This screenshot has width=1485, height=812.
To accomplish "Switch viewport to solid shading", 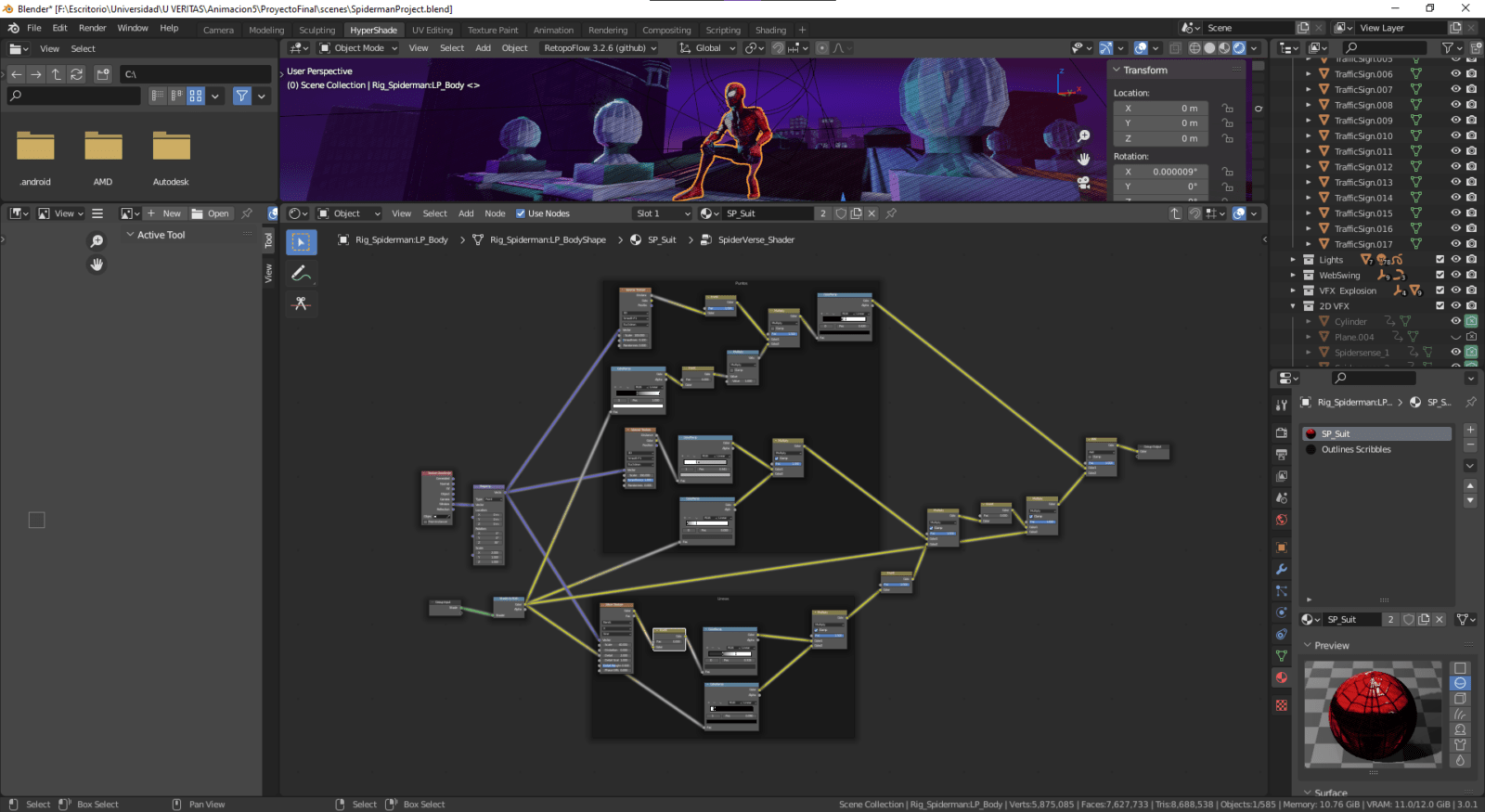I will point(1209,48).
